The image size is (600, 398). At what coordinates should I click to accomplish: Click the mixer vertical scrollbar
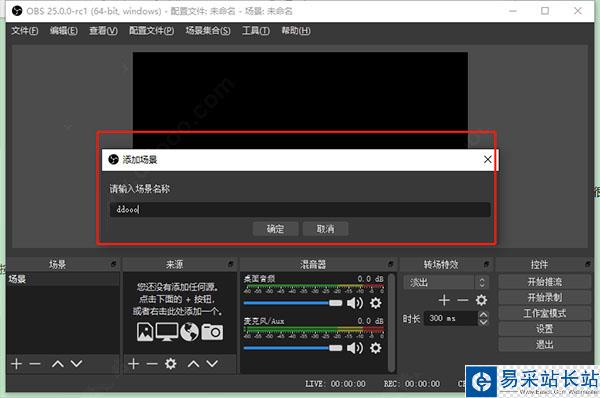pos(391,323)
